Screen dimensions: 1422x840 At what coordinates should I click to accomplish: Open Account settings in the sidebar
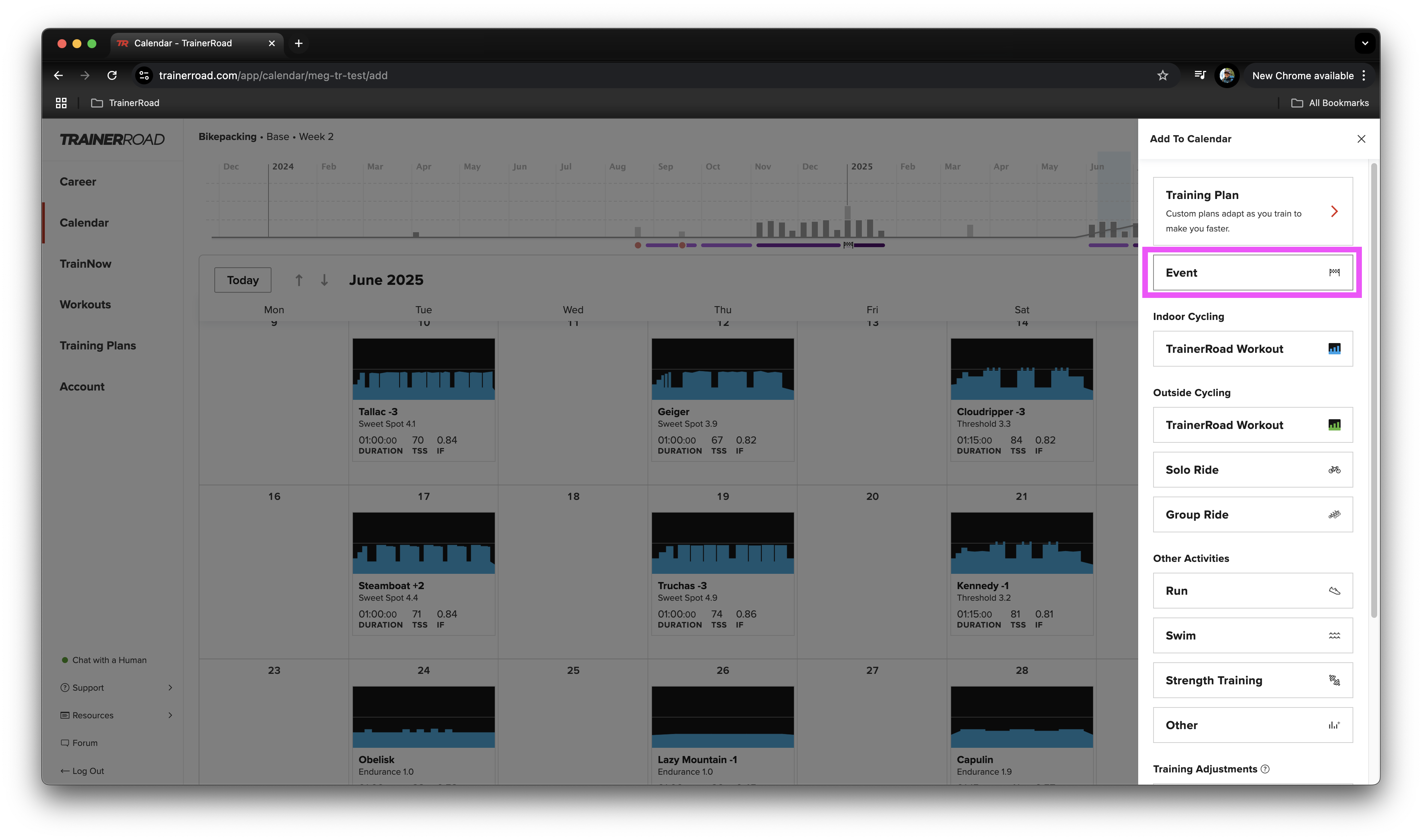tap(82, 387)
